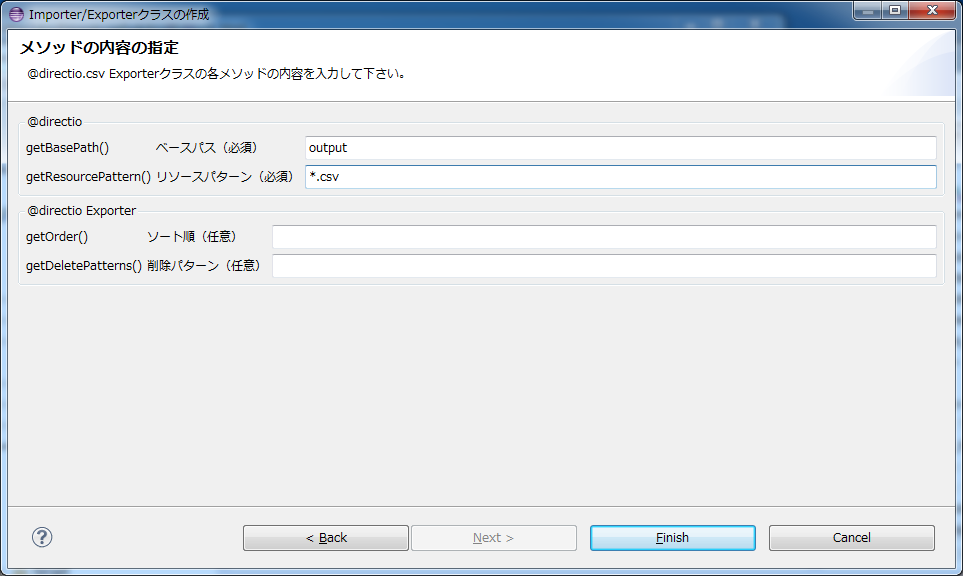Click the getDeletePatterns delete pattern field

(x=604, y=266)
